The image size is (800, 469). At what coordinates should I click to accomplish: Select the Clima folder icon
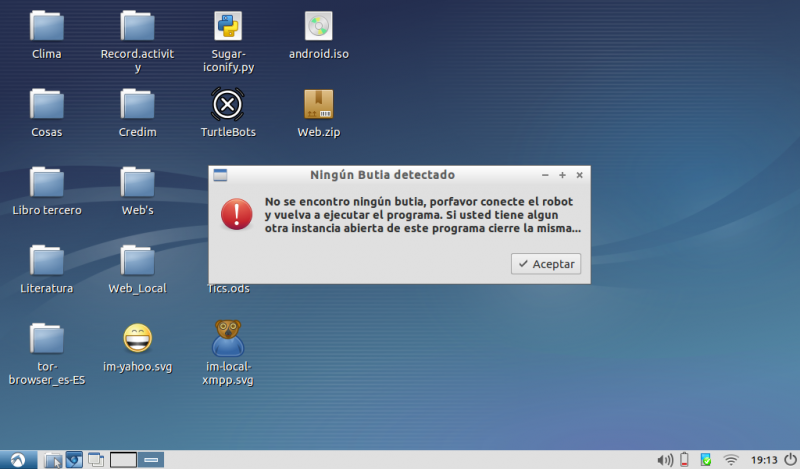point(46,26)
